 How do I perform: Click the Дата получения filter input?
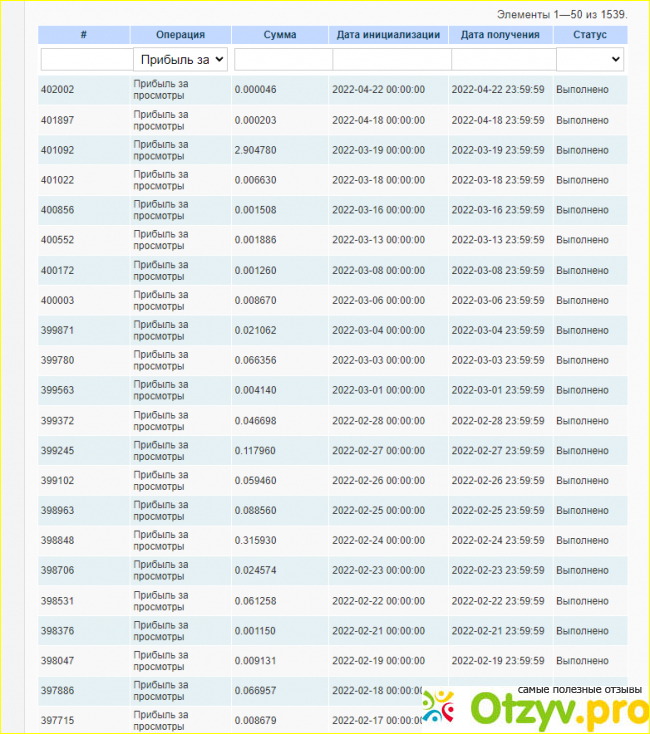[x=501, y=60]
